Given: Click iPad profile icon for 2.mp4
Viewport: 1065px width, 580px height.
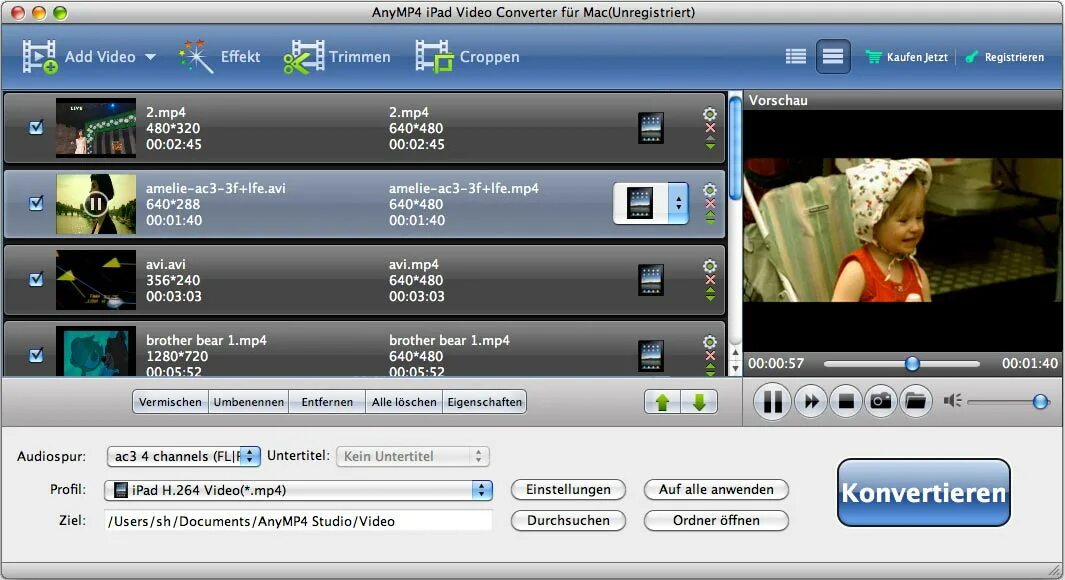Looking at the screenshot, I should pos(651,128).
